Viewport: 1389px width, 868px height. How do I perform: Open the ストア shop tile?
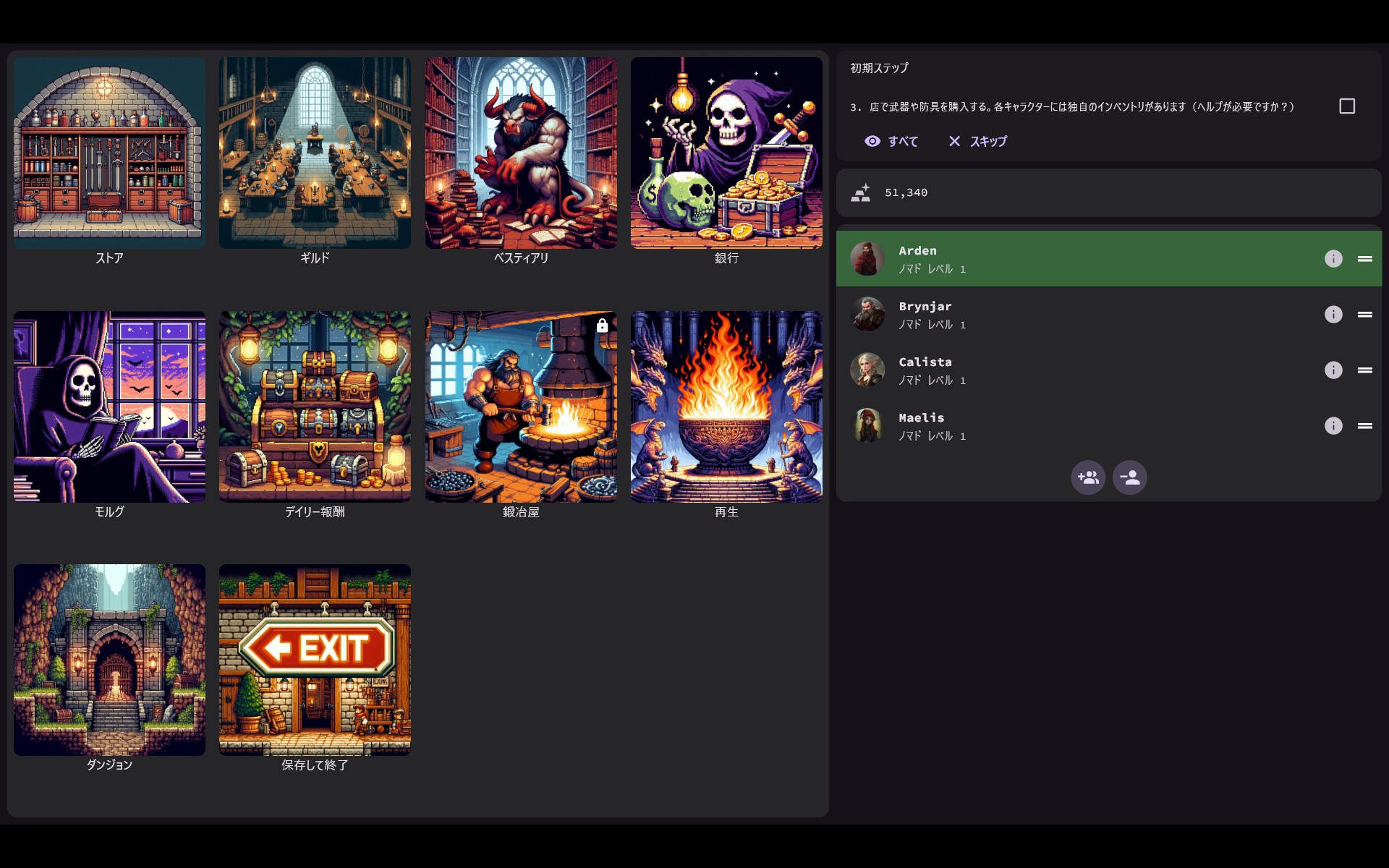[109, 161]
